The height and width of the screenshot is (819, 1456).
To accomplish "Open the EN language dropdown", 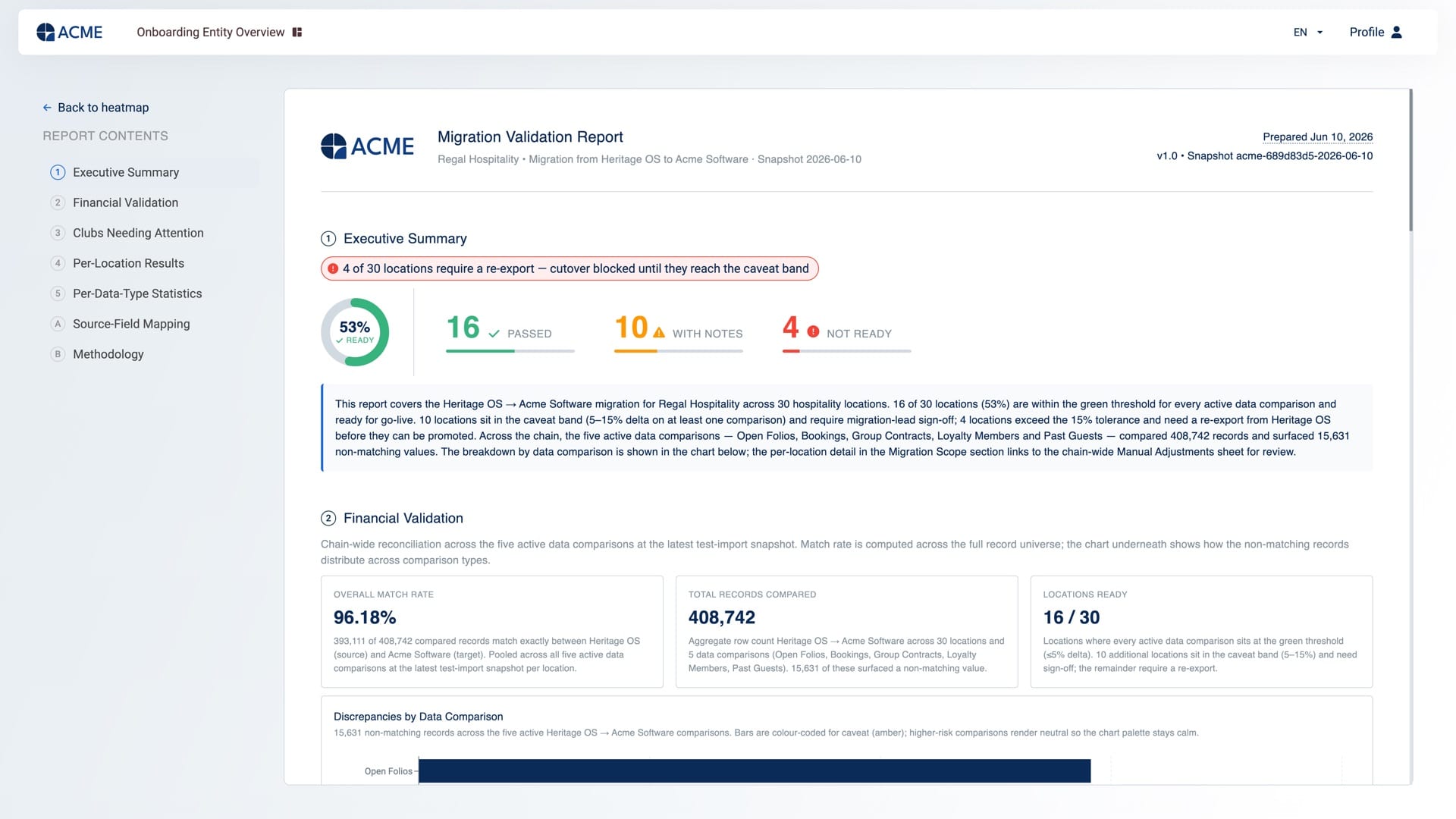I will pyautogui.click(x=1308, y=32).
